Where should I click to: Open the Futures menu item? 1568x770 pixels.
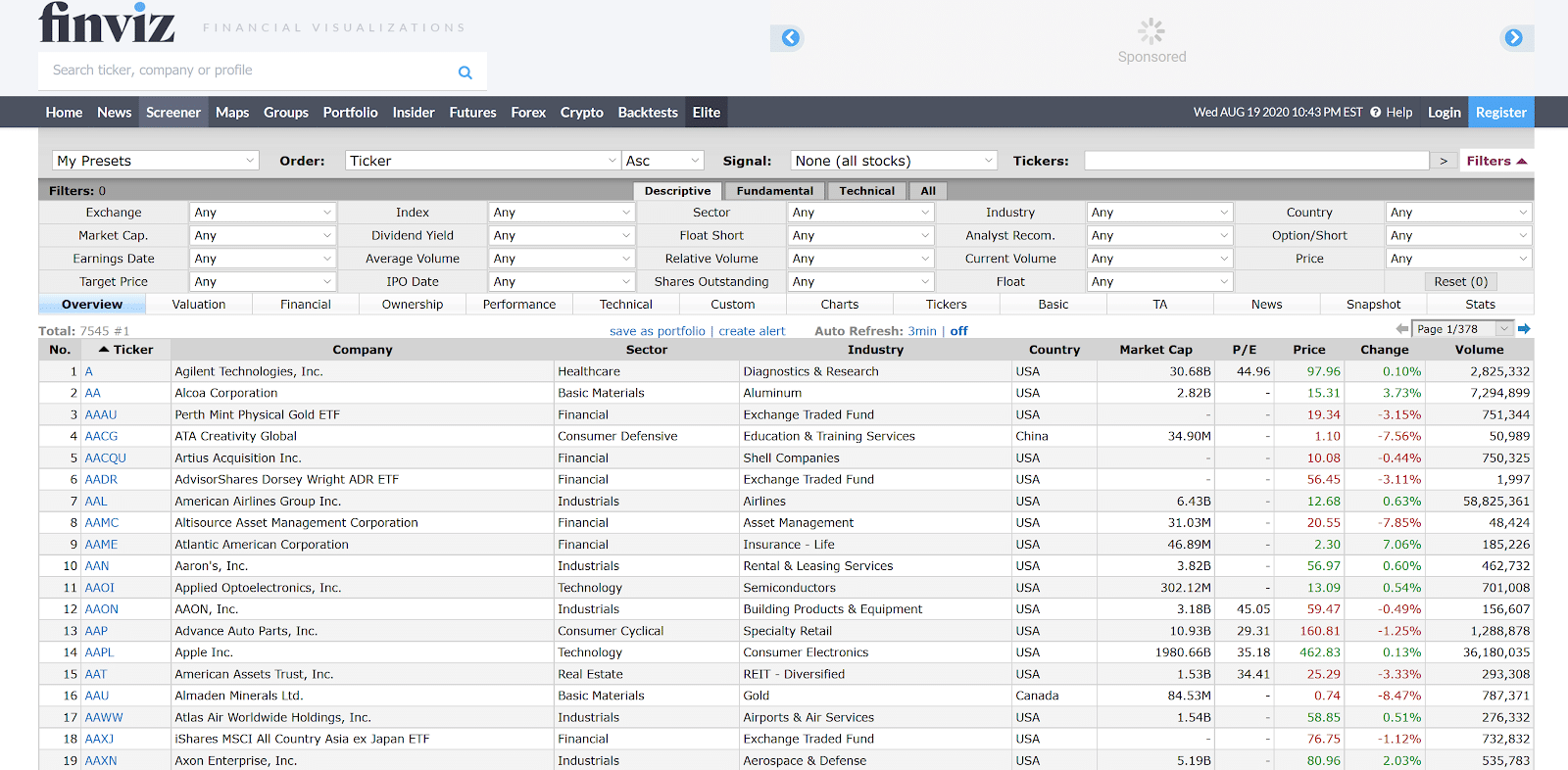[473, 113]
